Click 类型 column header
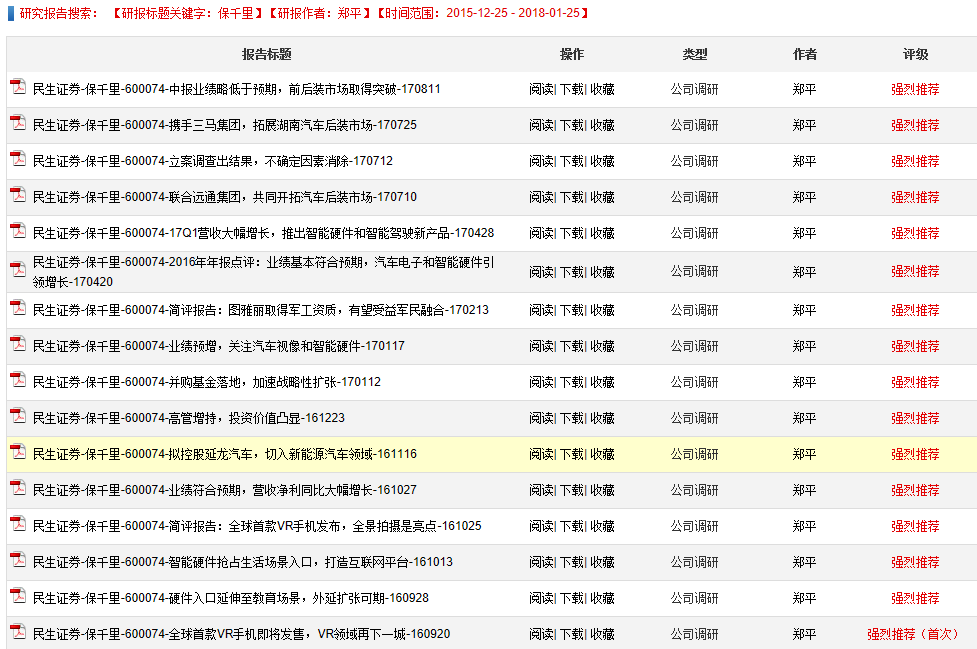The image size is (977, 649). pos(695,54)
